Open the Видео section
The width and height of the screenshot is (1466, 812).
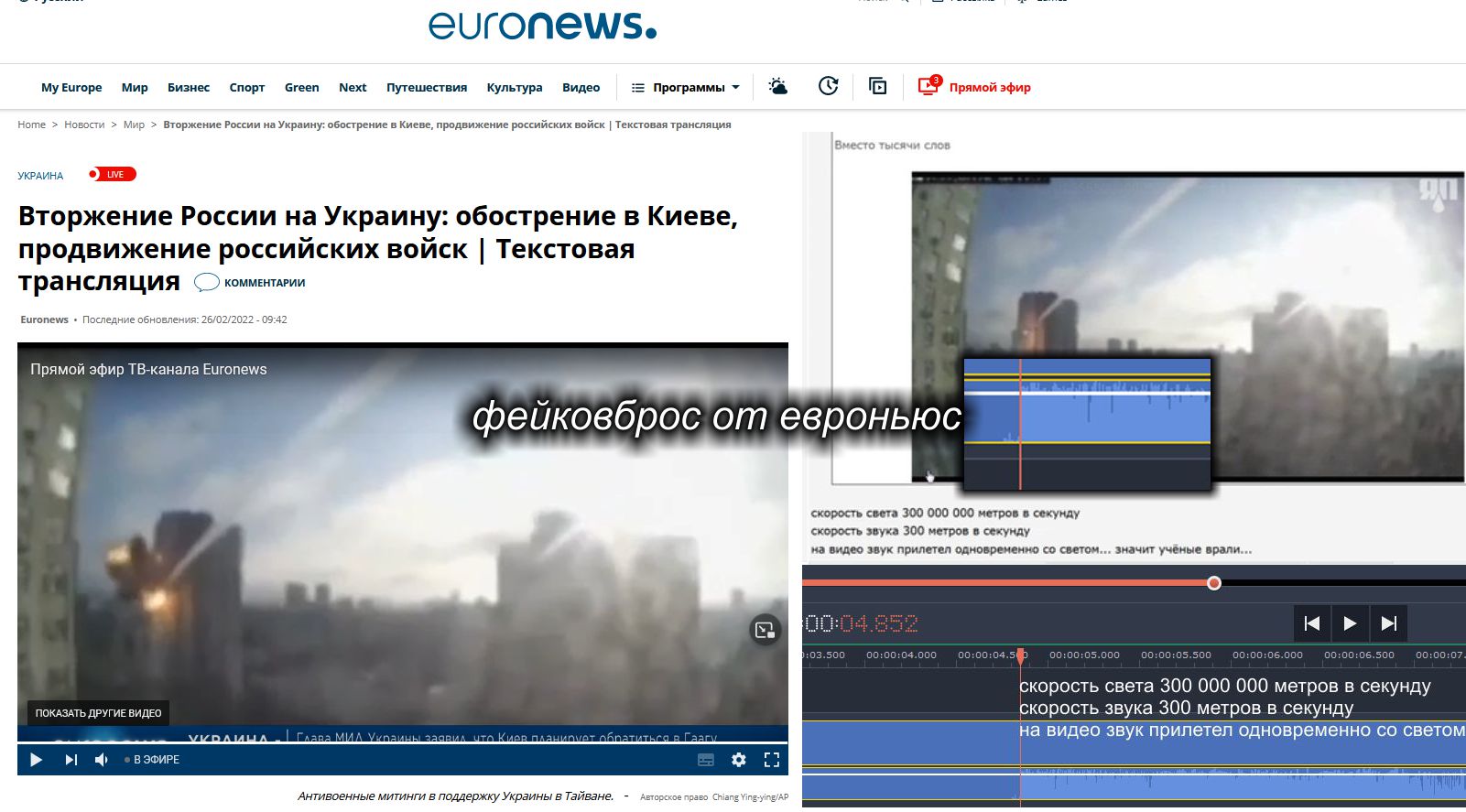click(x=581, y=88)
